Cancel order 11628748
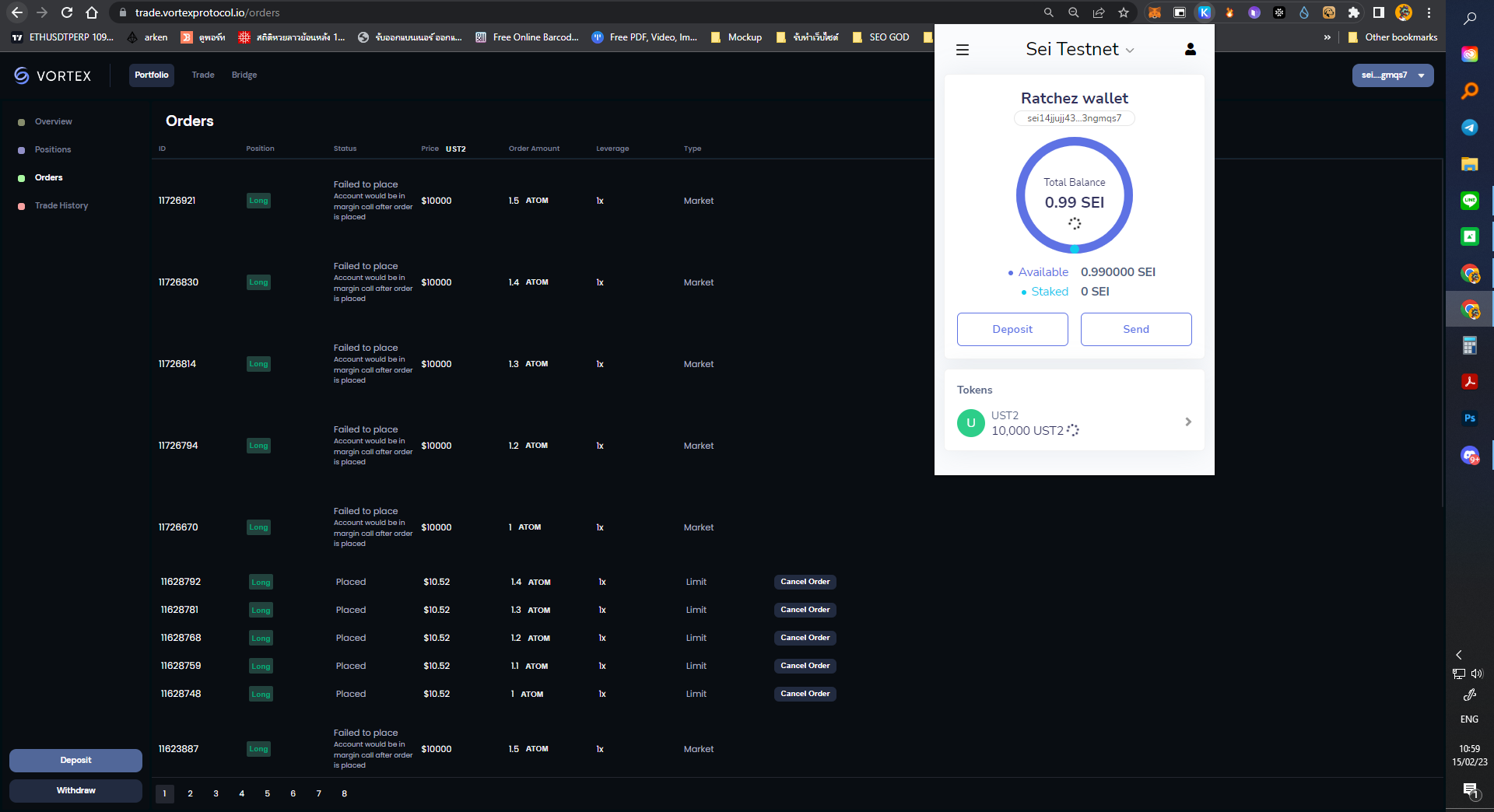1494x812 pixels. click(x=805, y=694)
